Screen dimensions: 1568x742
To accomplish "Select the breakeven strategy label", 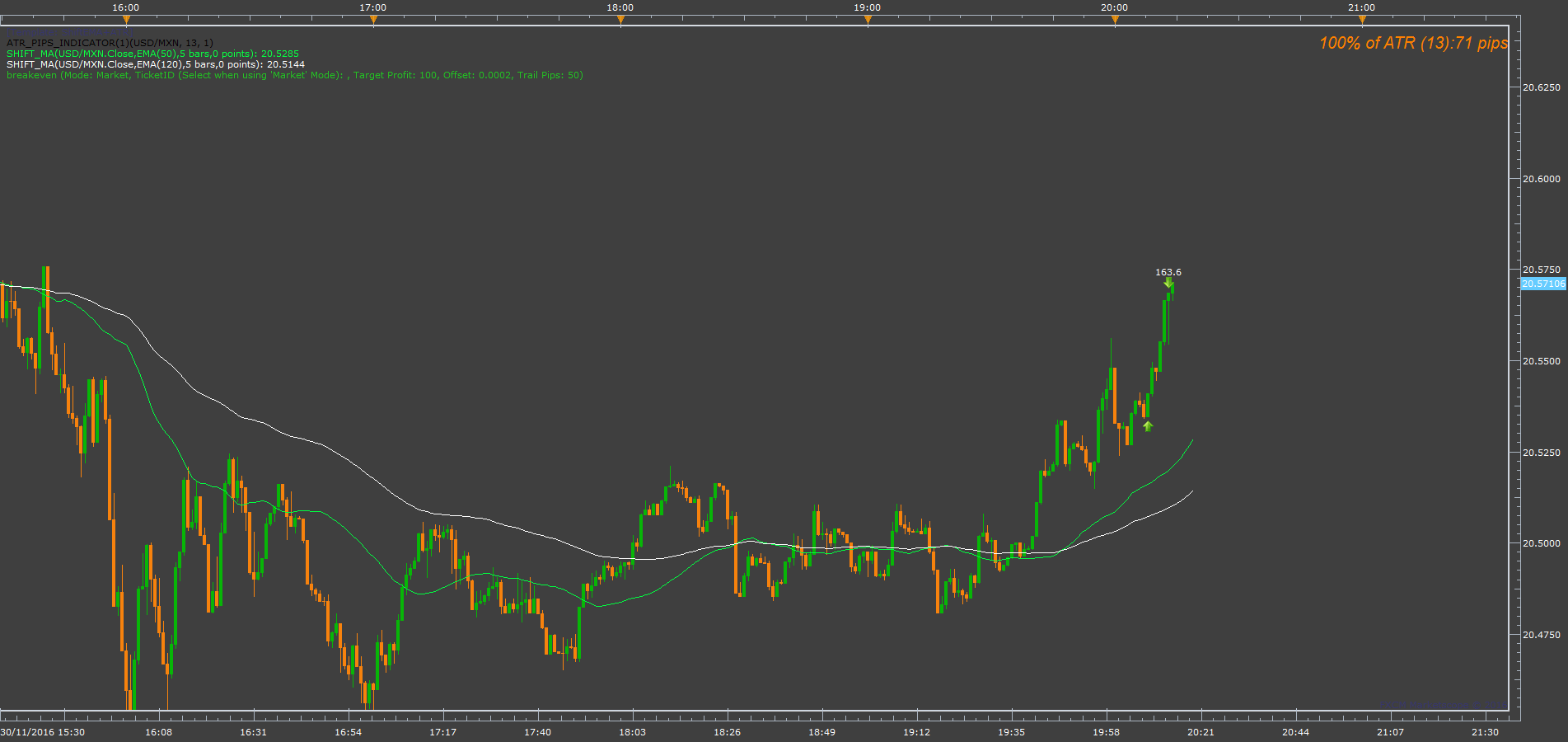I will coord(295,75).
